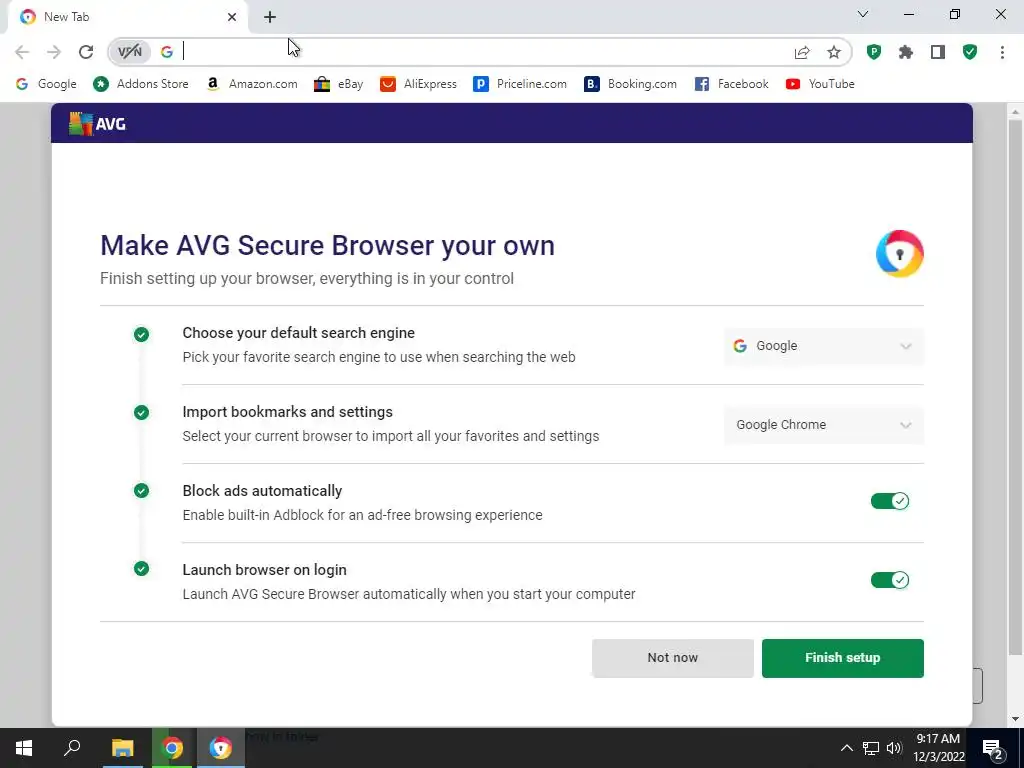Expand the Google search engine dropdown
Image resolution: width=1024 pixels, height=768 pixels.
coord(823,346)
